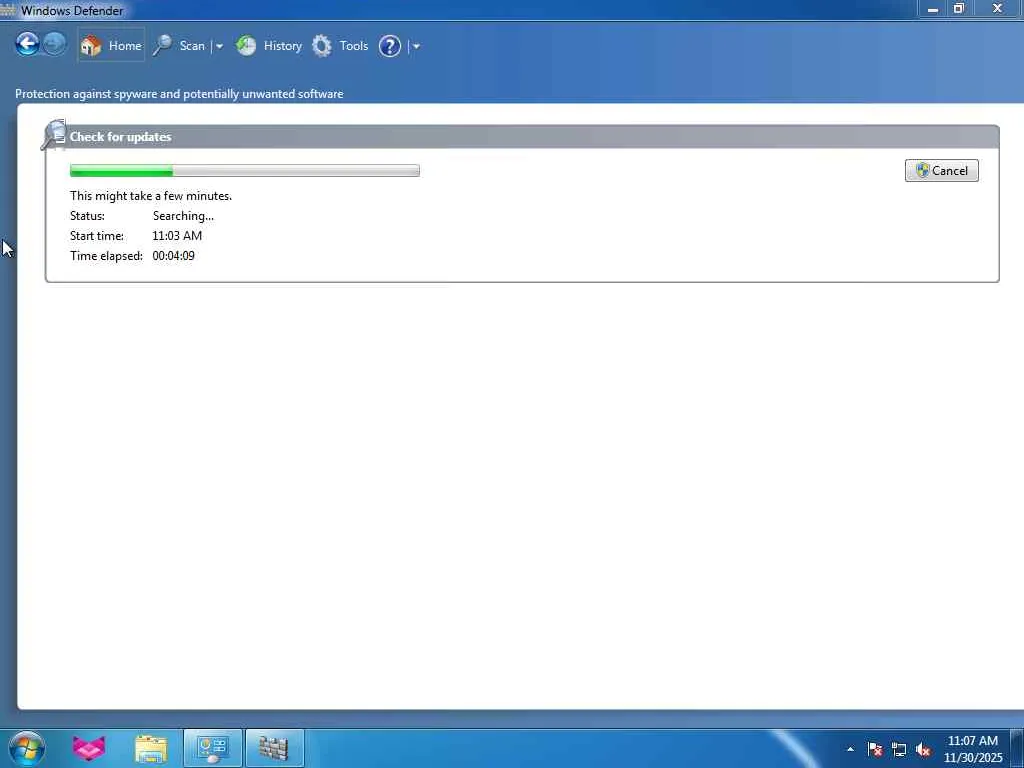Open Windows Explorer from taskbar
This screenshot has height=768, width=1024.
point(151,748)
